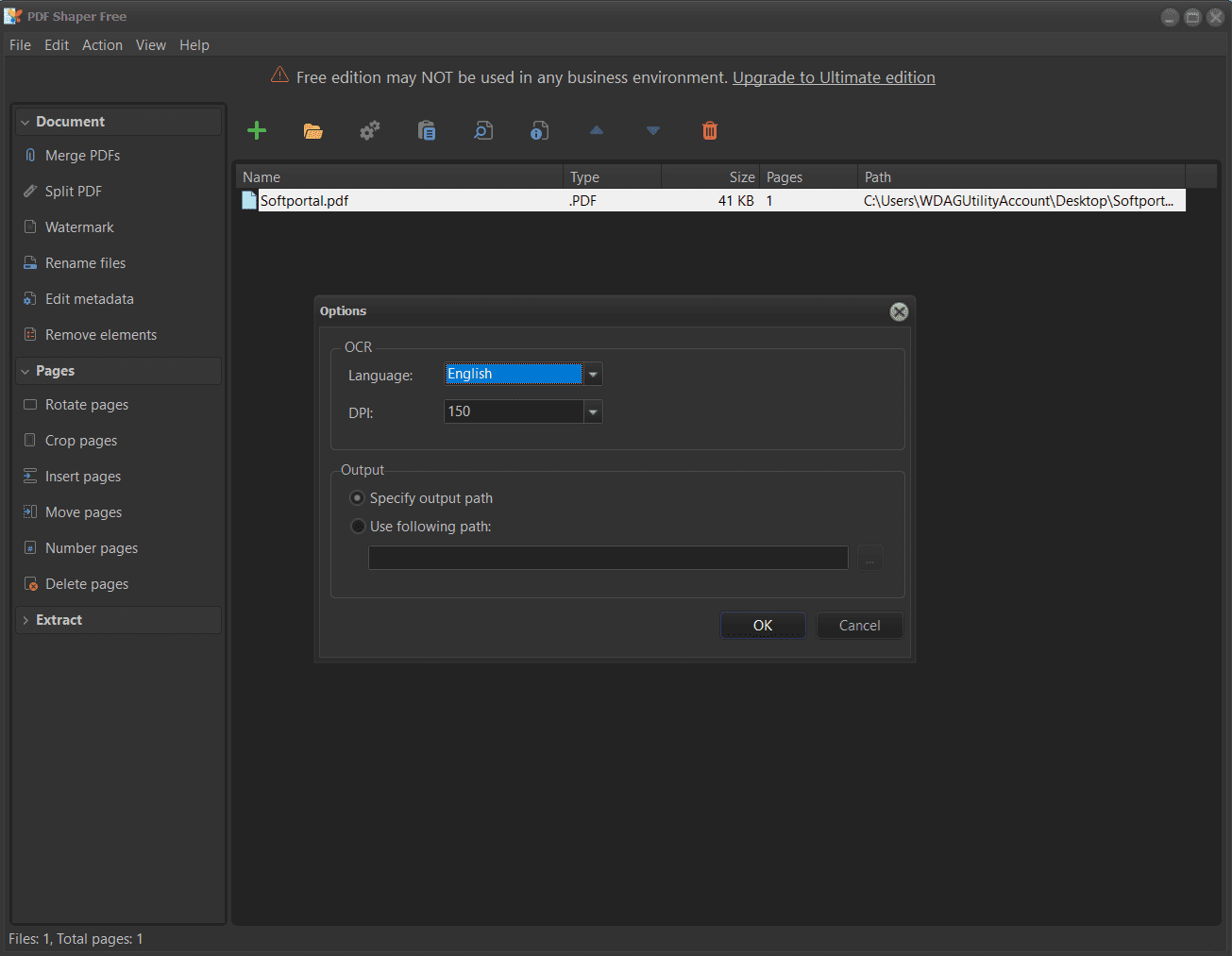This screenshot has width=1232, height=956.
Task: Select the Specify output path radio button
Action: (358, 498)
